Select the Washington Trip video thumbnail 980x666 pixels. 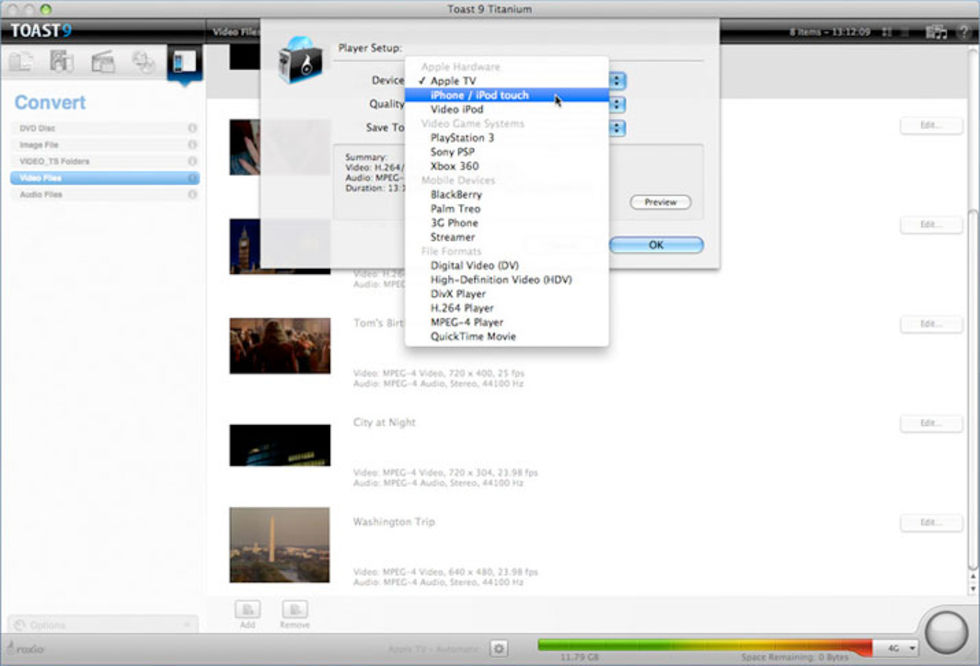[279, 545]
